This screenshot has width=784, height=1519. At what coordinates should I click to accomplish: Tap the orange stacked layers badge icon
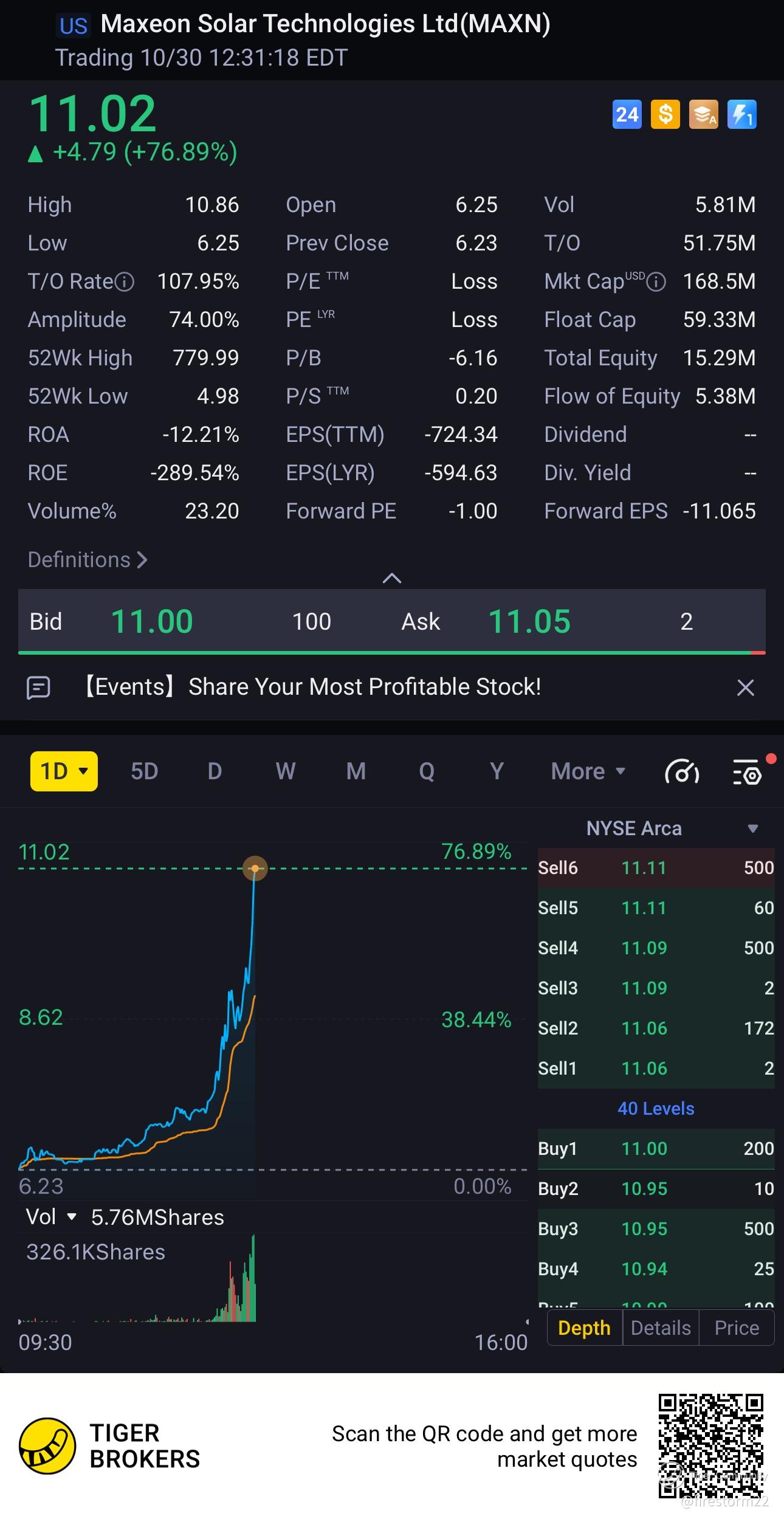point(704,114)
